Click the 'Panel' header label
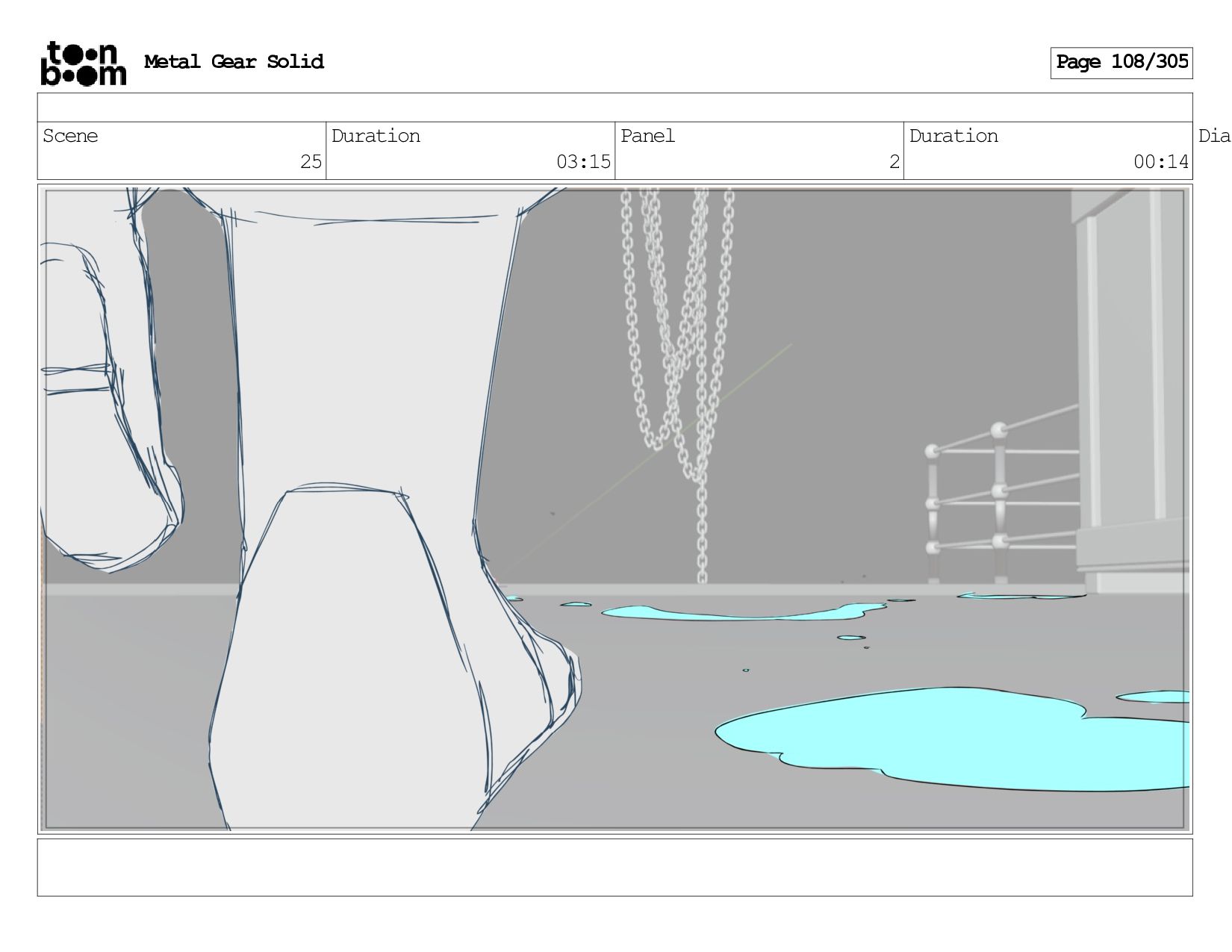Screen dimensions: 1232x952 point(647,136)
